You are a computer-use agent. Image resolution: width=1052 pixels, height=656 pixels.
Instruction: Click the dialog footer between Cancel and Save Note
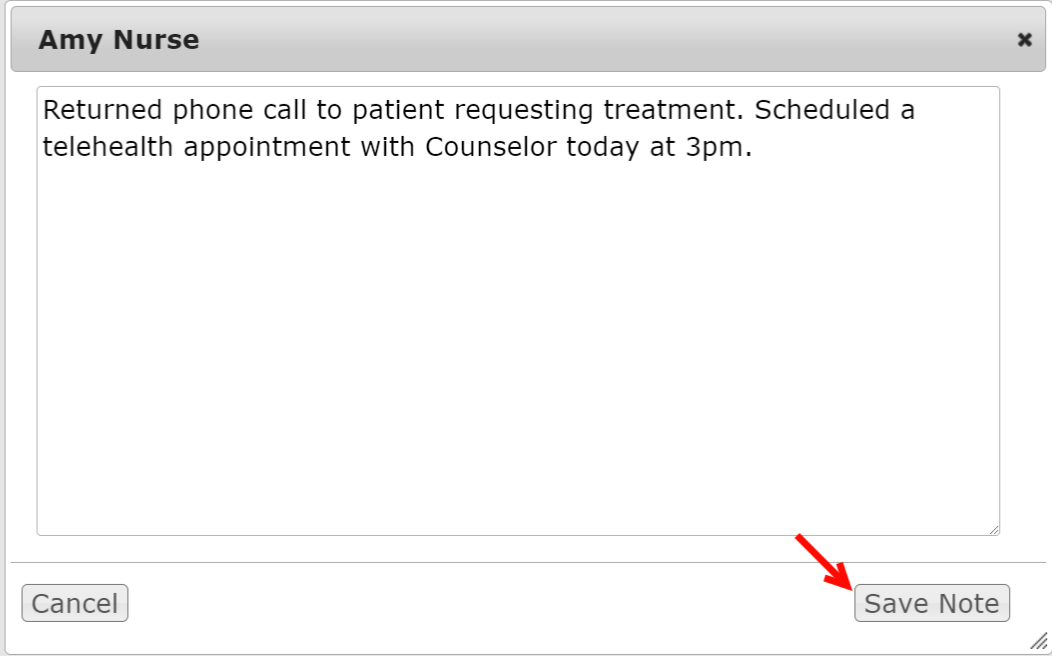point(500,602)
